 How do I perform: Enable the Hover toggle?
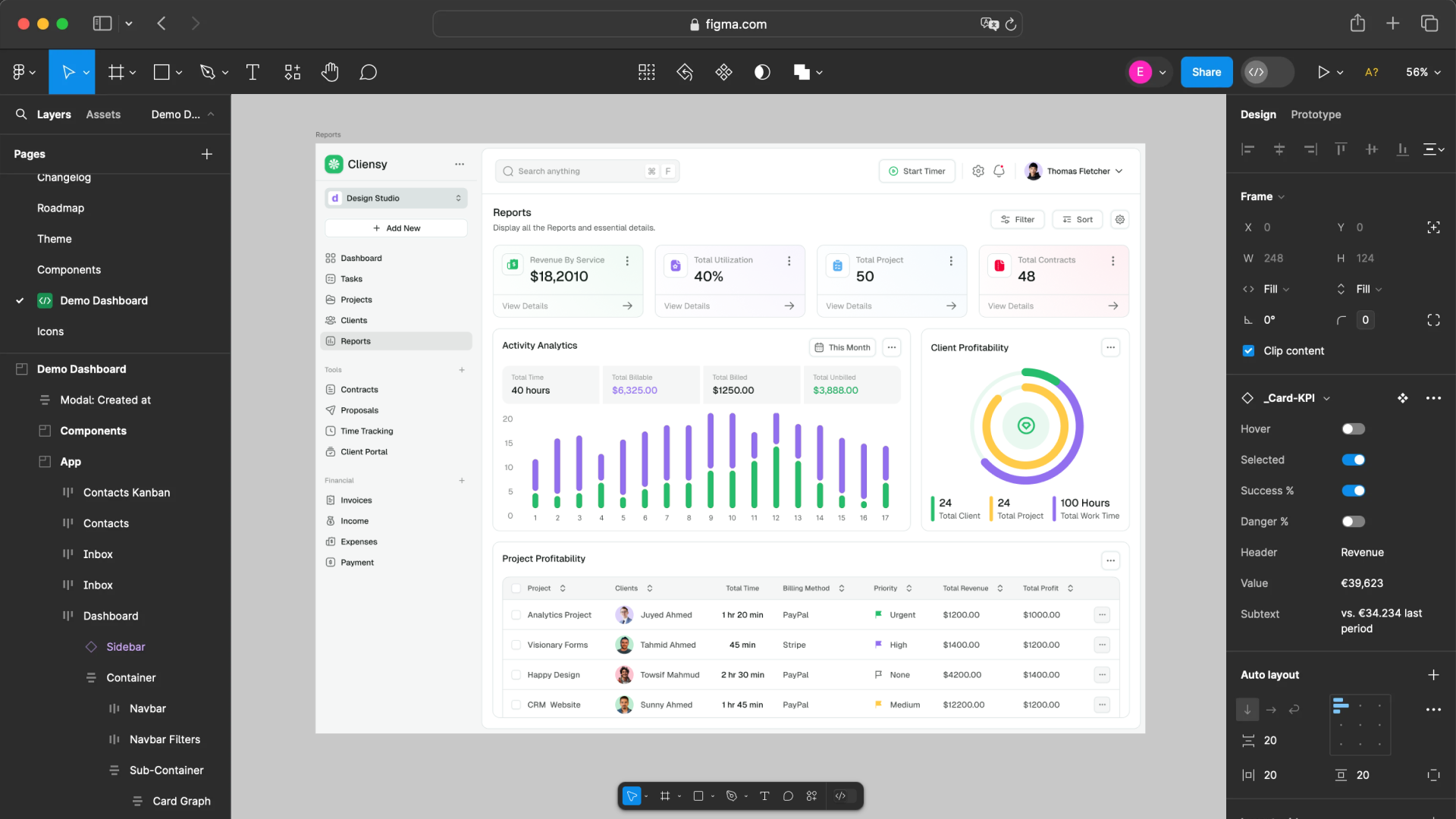pos(1353,428)
